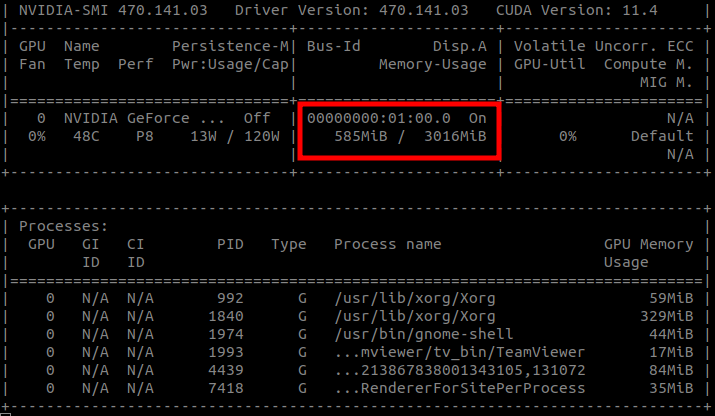Click the Pwr:Usage/Cap header
Image resolution: width=715 pixels, height=416 pixels.
pos(230,64)
